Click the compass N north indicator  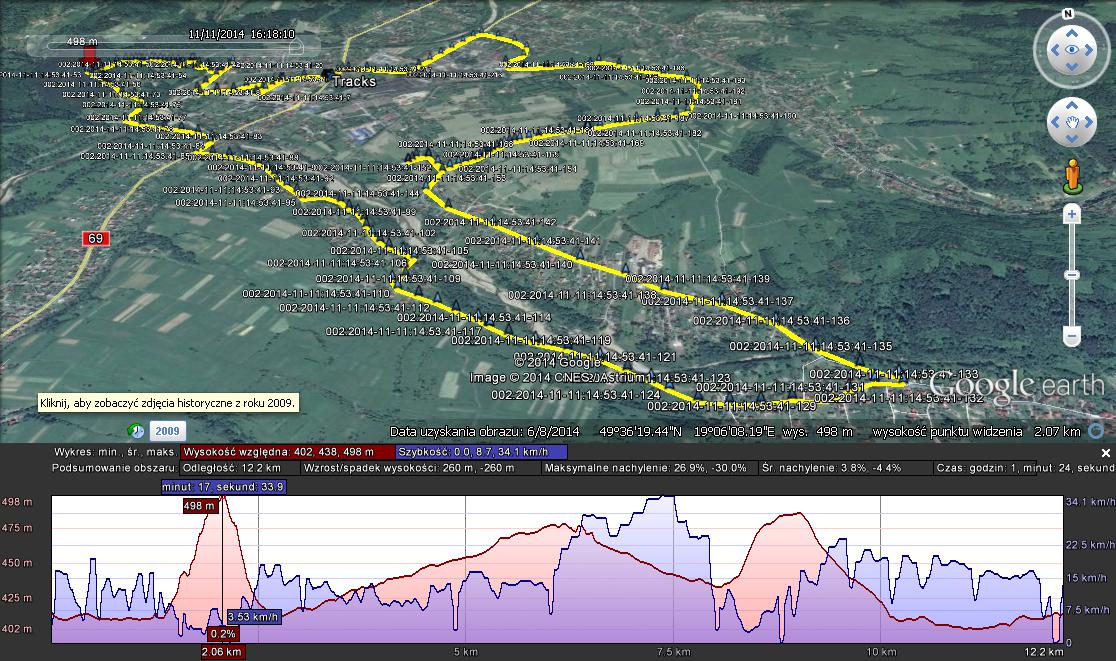1068,14
